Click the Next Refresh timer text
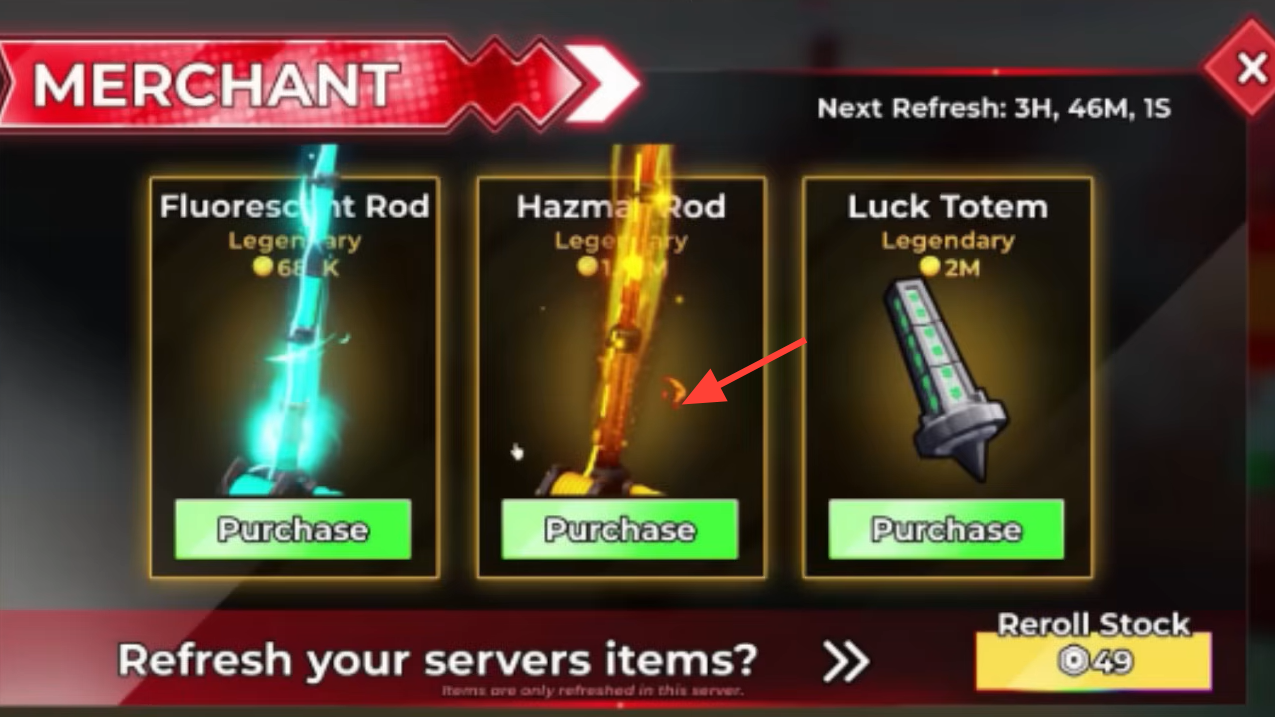 pyautogui.click(x=994, y=108)
